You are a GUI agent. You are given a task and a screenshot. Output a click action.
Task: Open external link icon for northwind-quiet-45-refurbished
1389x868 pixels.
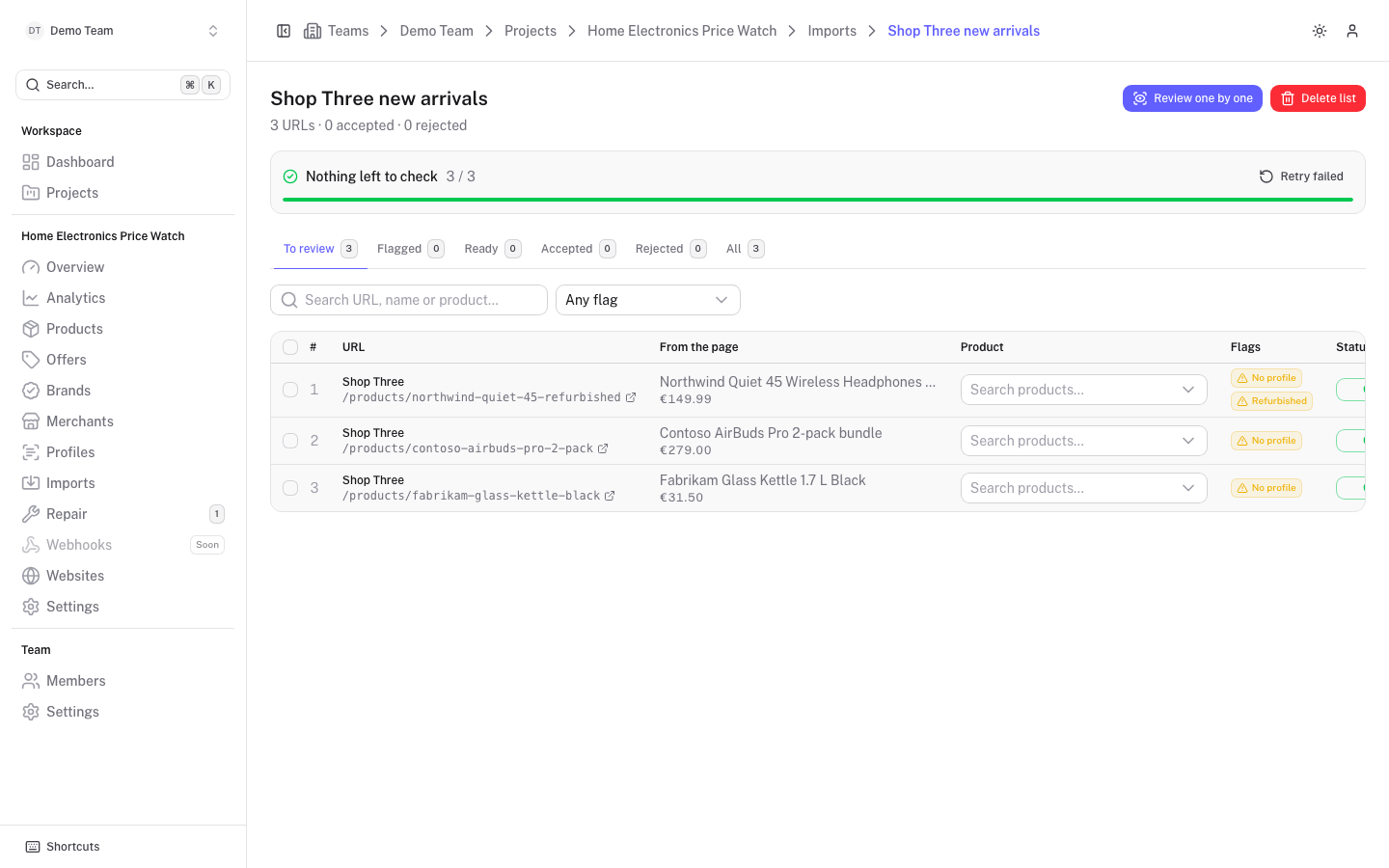[631, 397]
